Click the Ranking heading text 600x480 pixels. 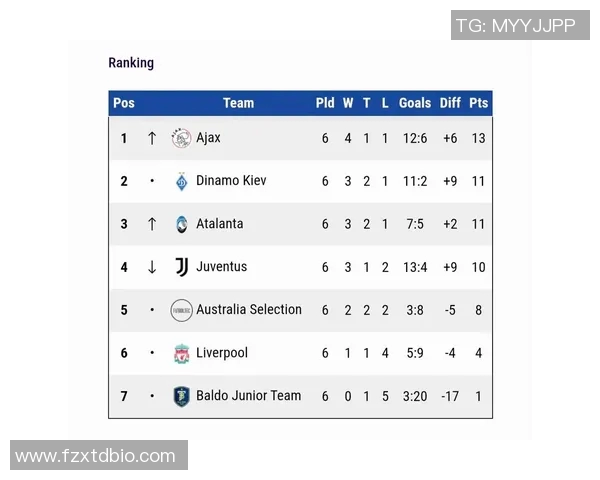click(131, 63)
